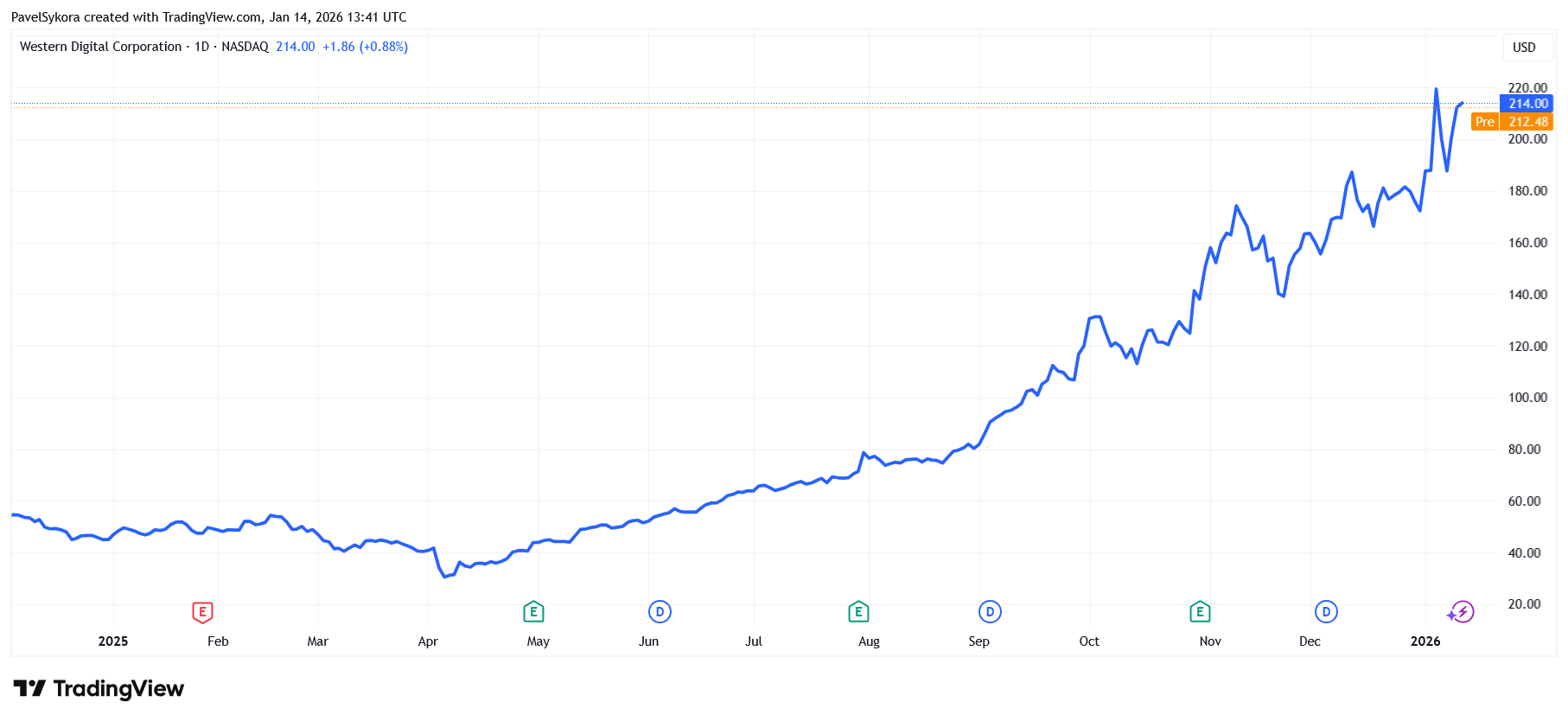Viewport: 1568px width, 721px height.
Task: Click the blue 214.00 price label
Action: (1527, 104)
